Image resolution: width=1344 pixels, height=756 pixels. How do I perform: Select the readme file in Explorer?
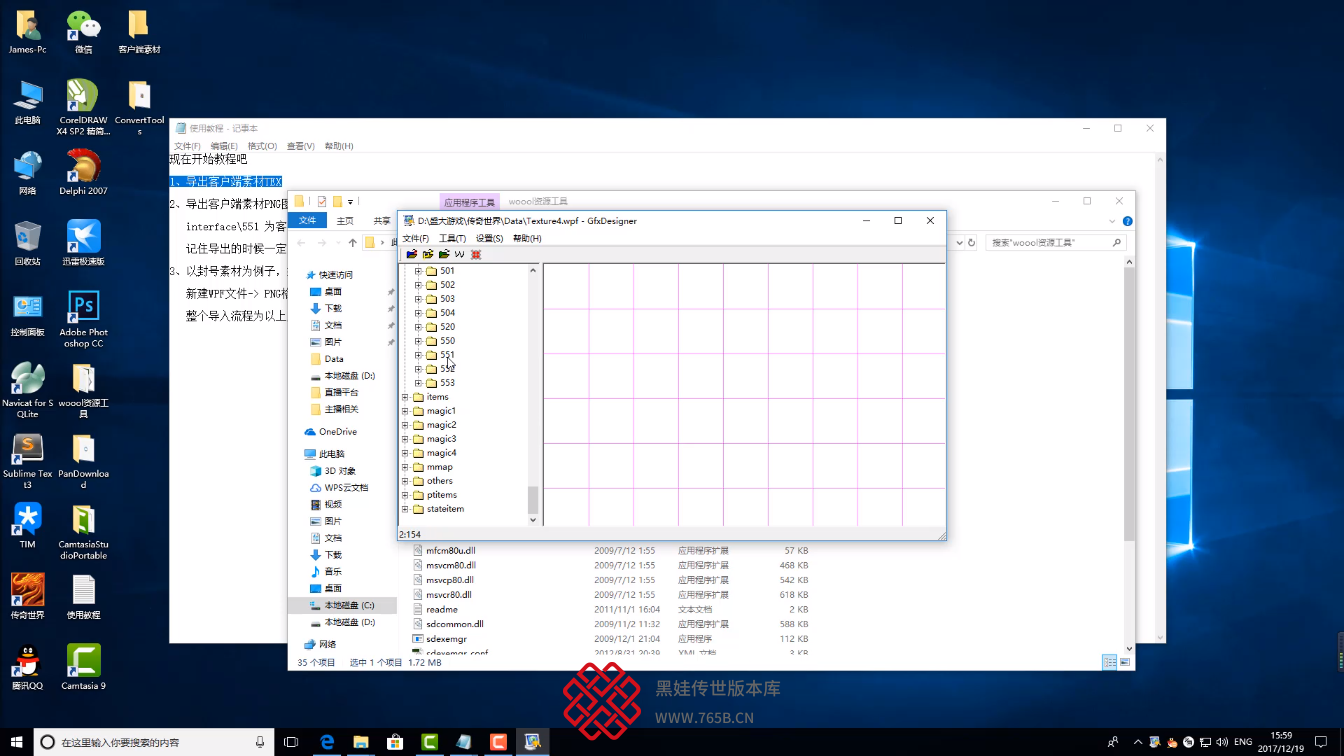[x=441, y=609]
